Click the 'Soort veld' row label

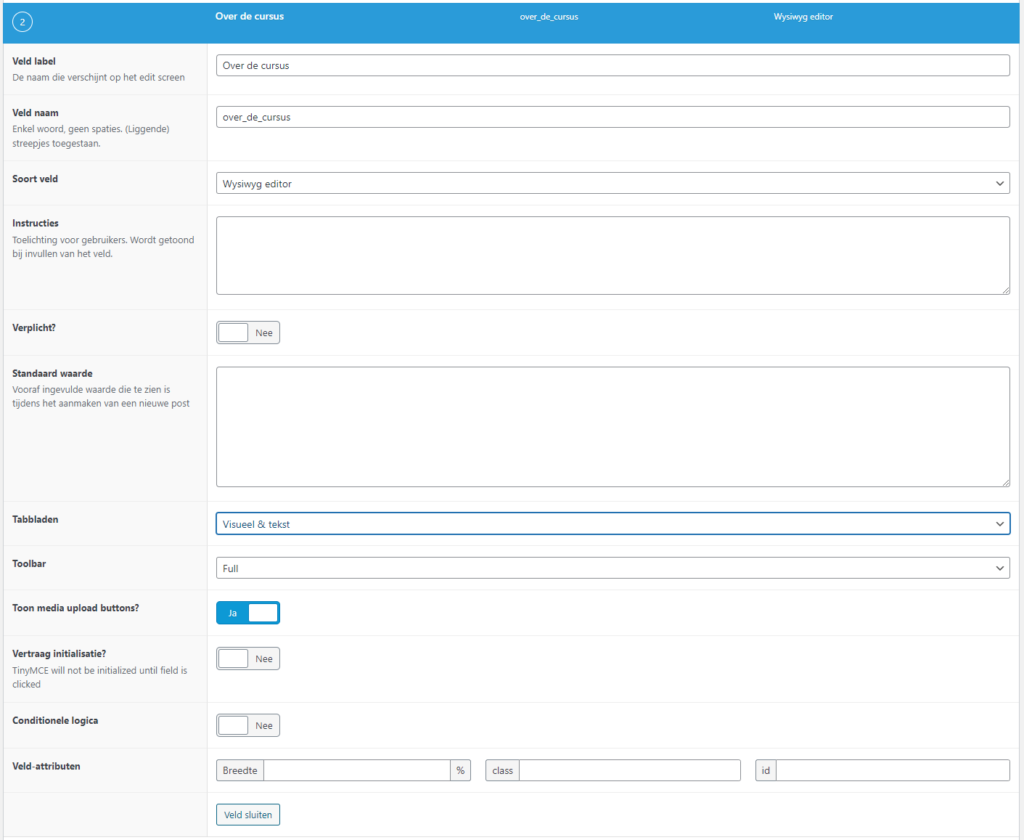point(35,178)
